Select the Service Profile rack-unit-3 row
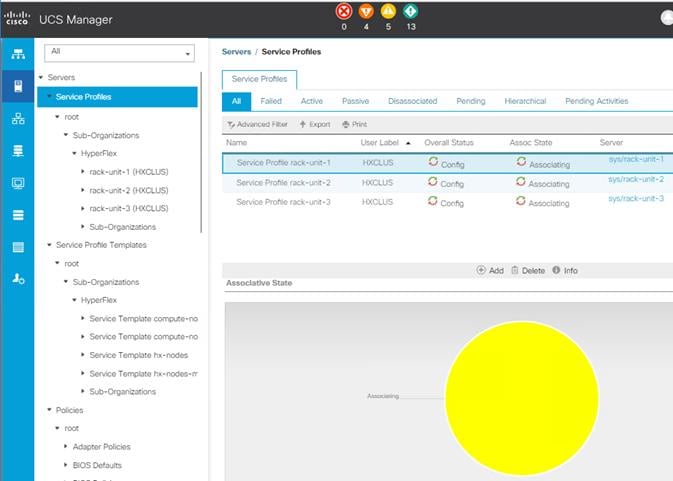The width and height of the screenshot is (673, 481). 447,202
